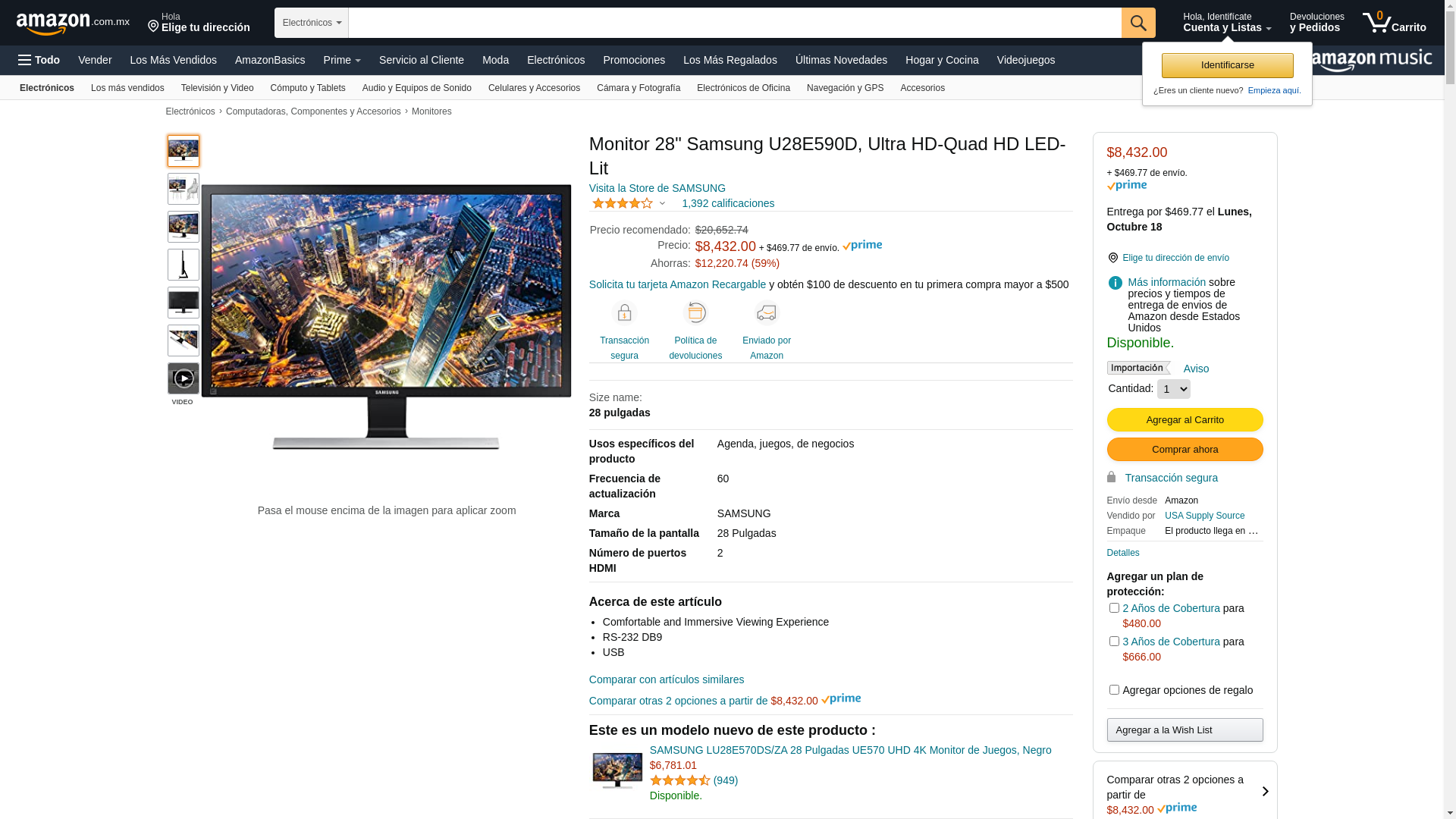This screenshot has width=1456, height=819.
Task: Click the Enviado por Amazon truck icon
Action: [767, 313]
